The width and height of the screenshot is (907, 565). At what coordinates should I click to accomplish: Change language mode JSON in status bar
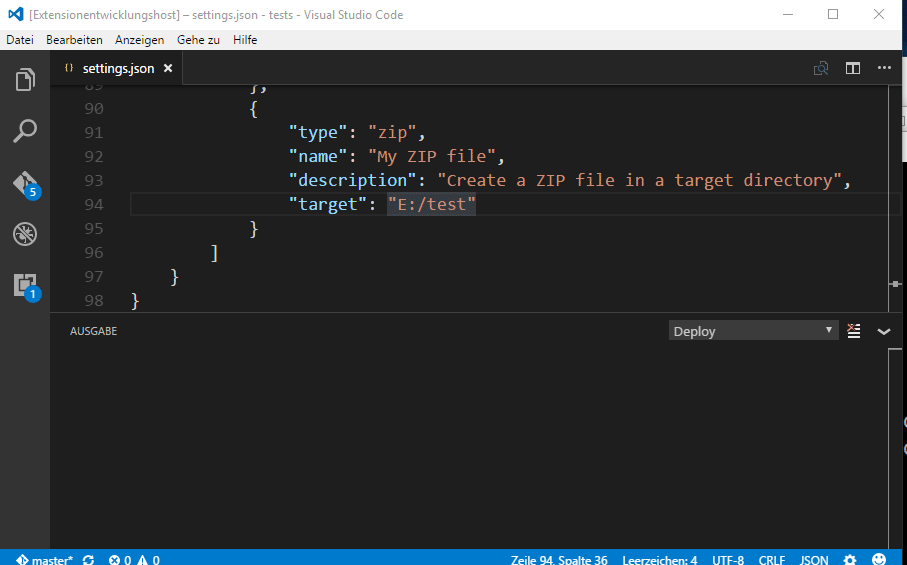pos(813,559)
